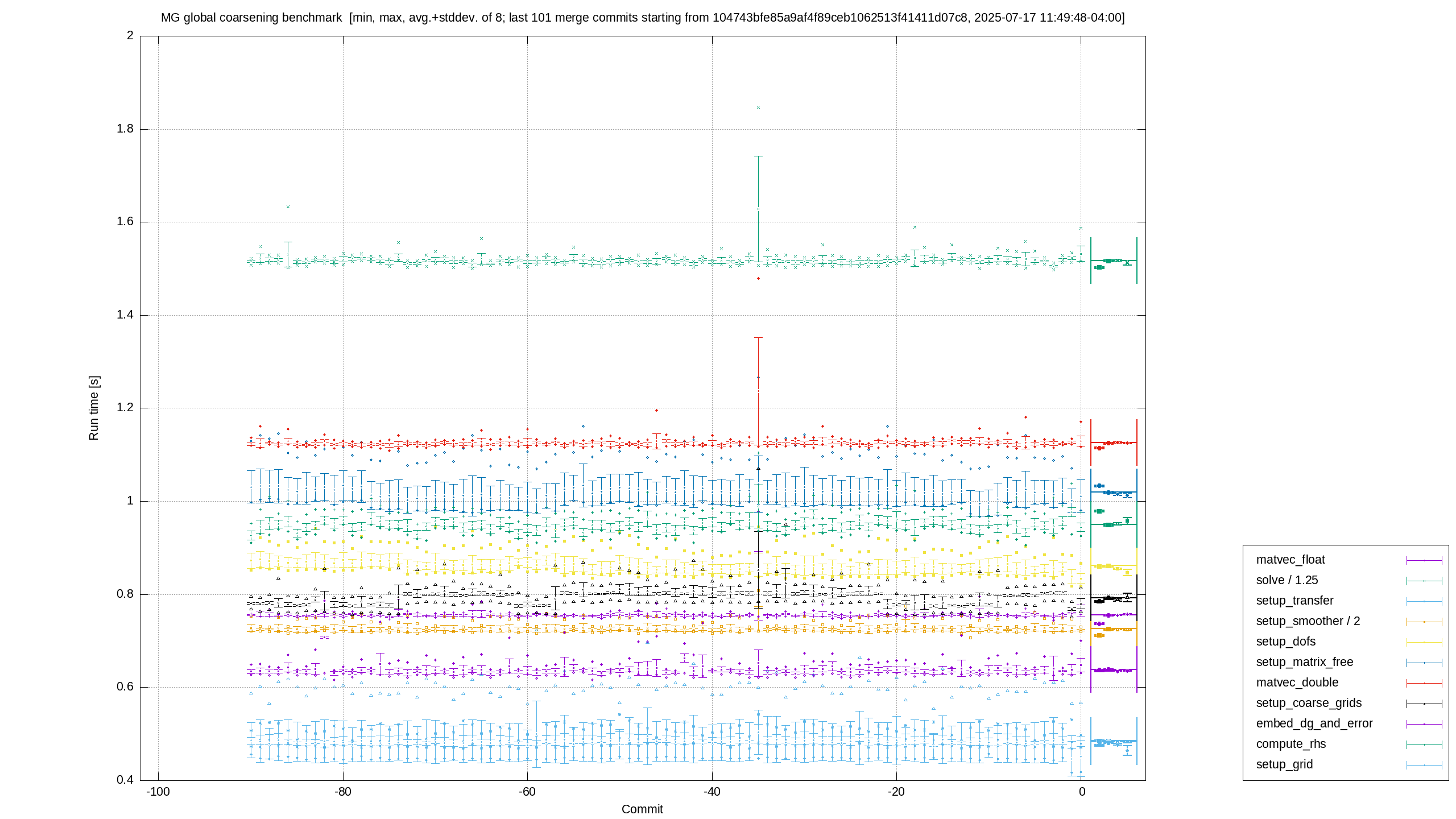
Task: Click the -80 x-axis tick label
Action: tap(342, 792)
